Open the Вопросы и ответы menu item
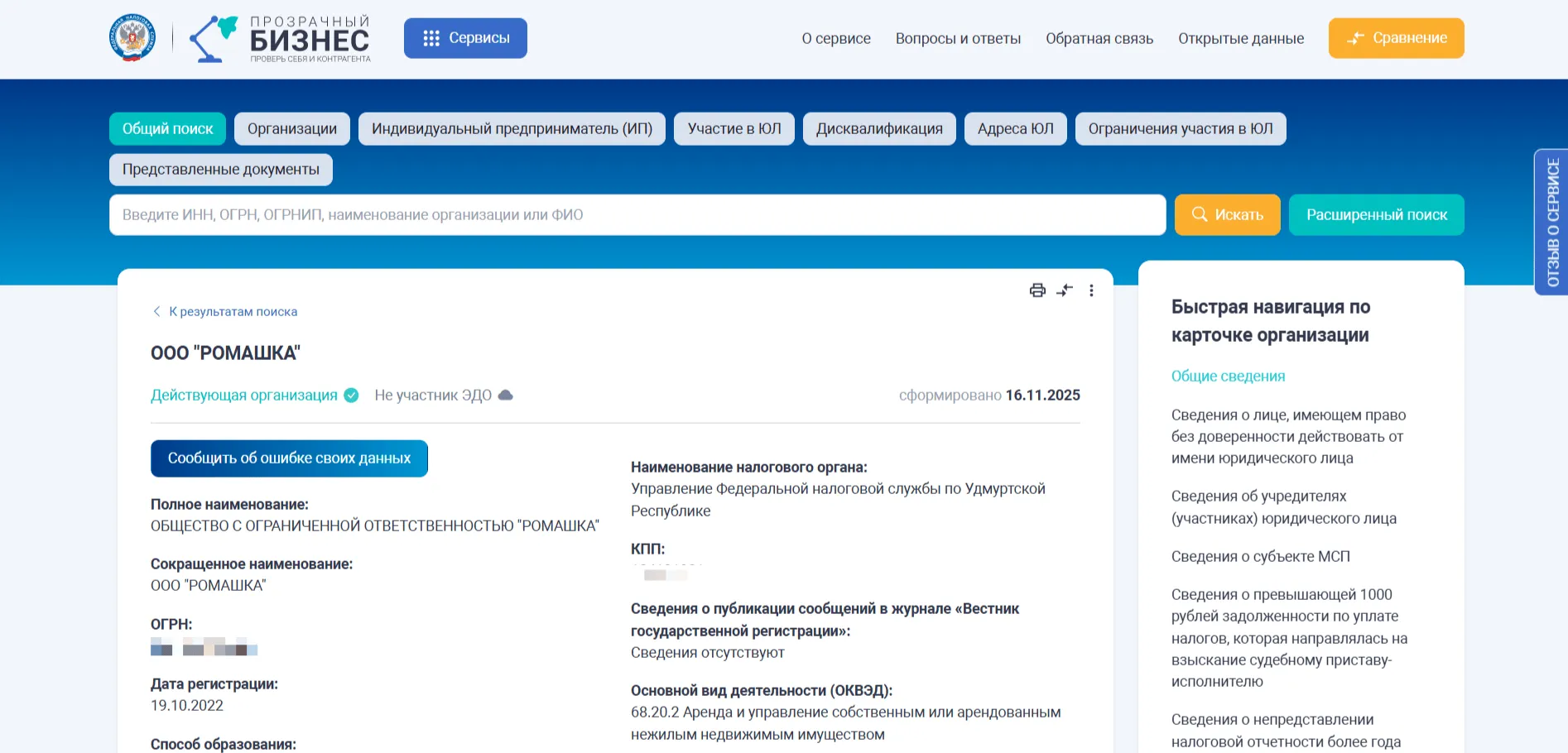The image size is (1568, 753). 958,38
